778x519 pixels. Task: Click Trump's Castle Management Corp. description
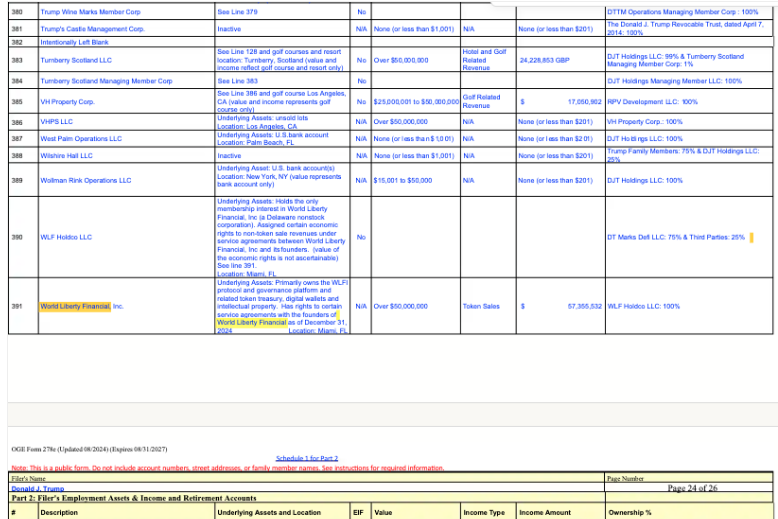(92, 29)
